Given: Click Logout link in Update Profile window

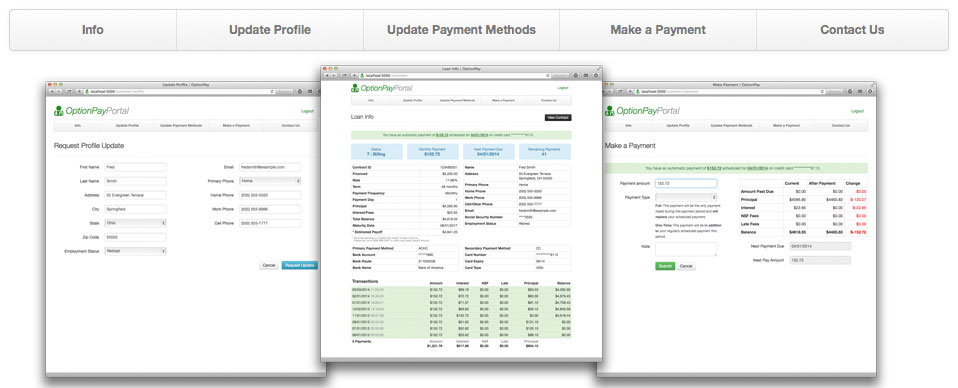Looking at the screenshot, I should (307, 111).
